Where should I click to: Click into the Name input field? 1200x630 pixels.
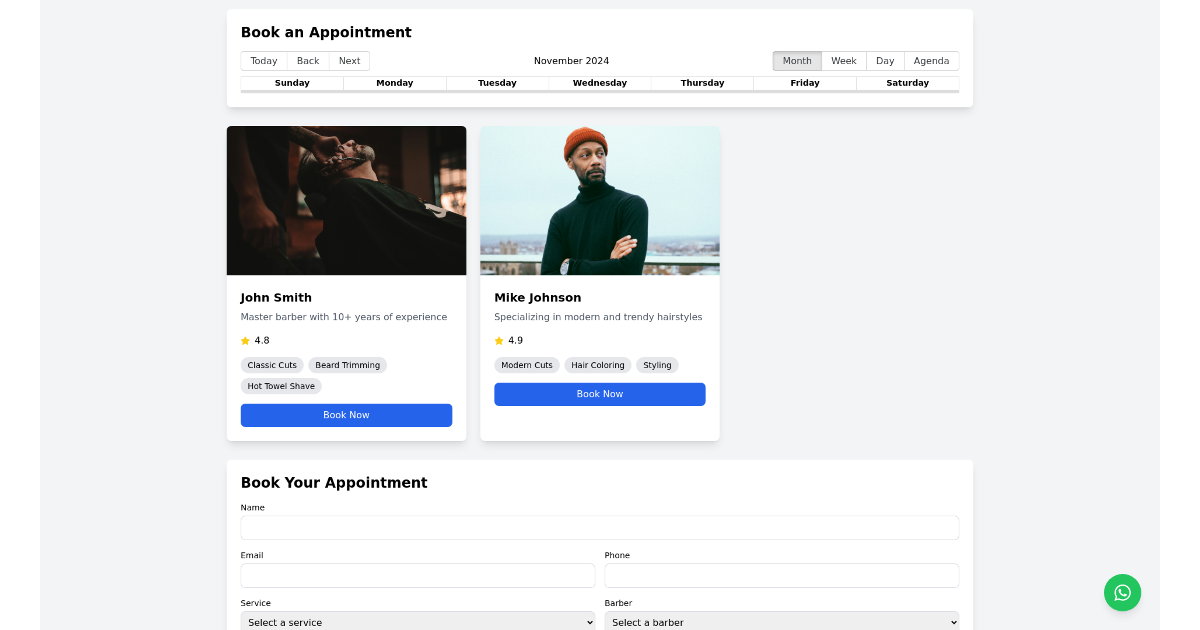click(599, 527)
